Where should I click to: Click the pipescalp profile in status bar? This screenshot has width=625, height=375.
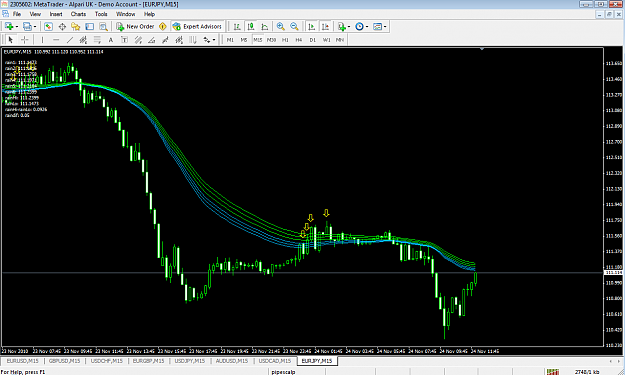283,372
